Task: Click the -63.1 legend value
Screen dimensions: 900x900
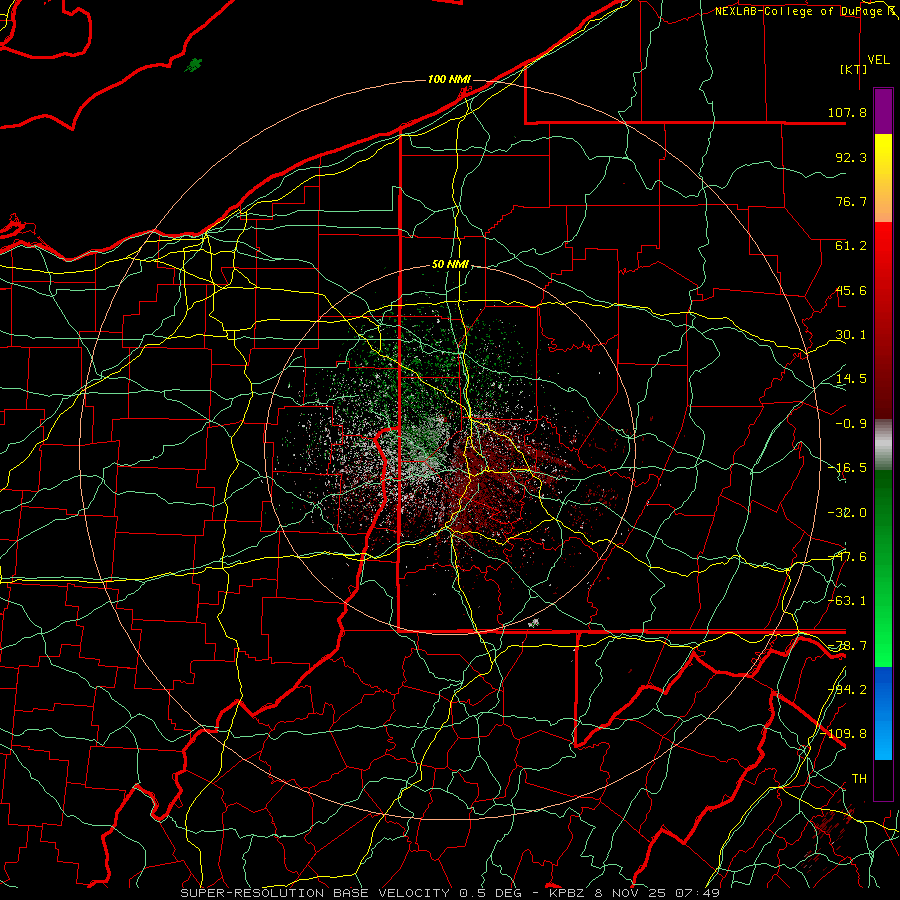Action: point(847,601)
